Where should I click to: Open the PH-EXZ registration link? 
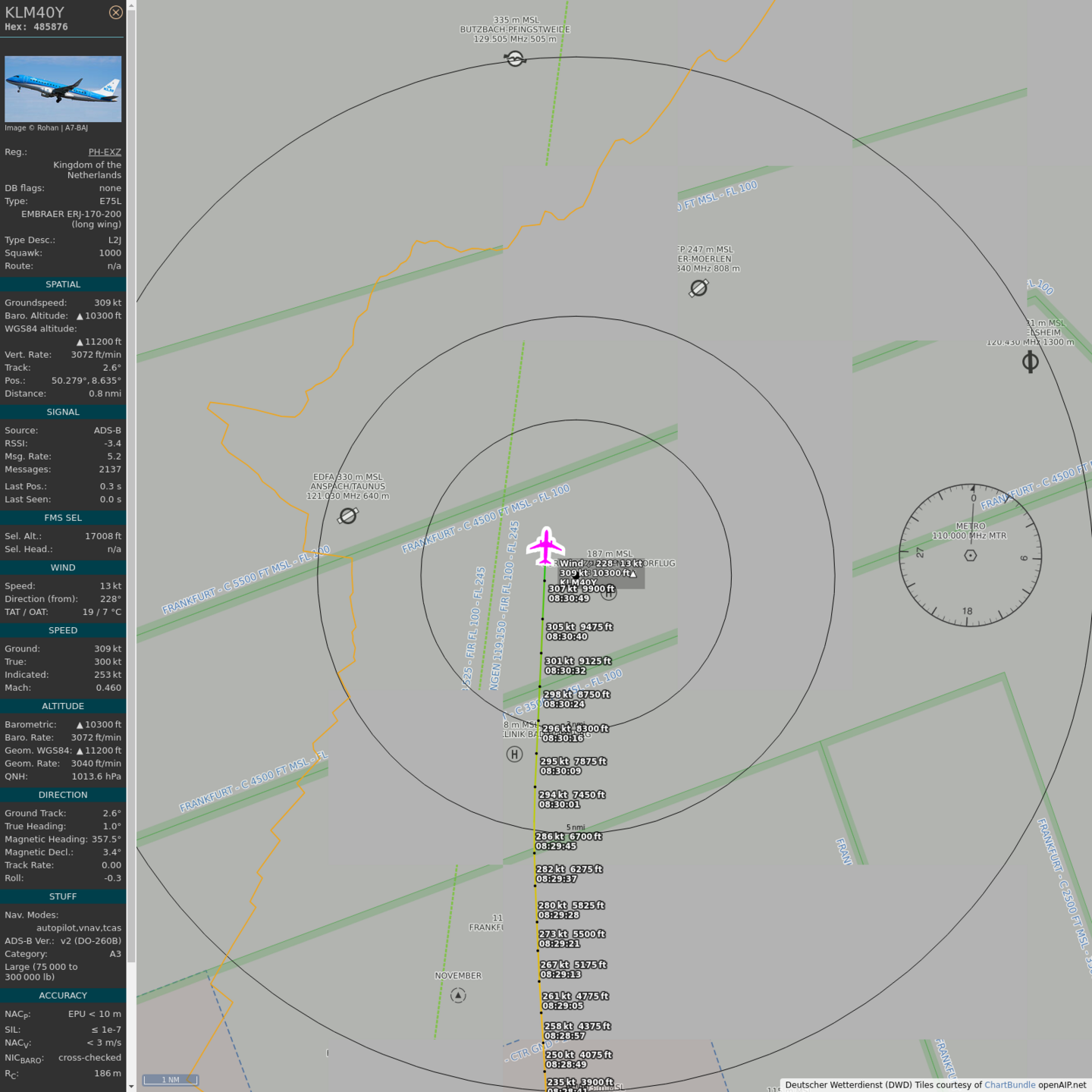point(105,152)
